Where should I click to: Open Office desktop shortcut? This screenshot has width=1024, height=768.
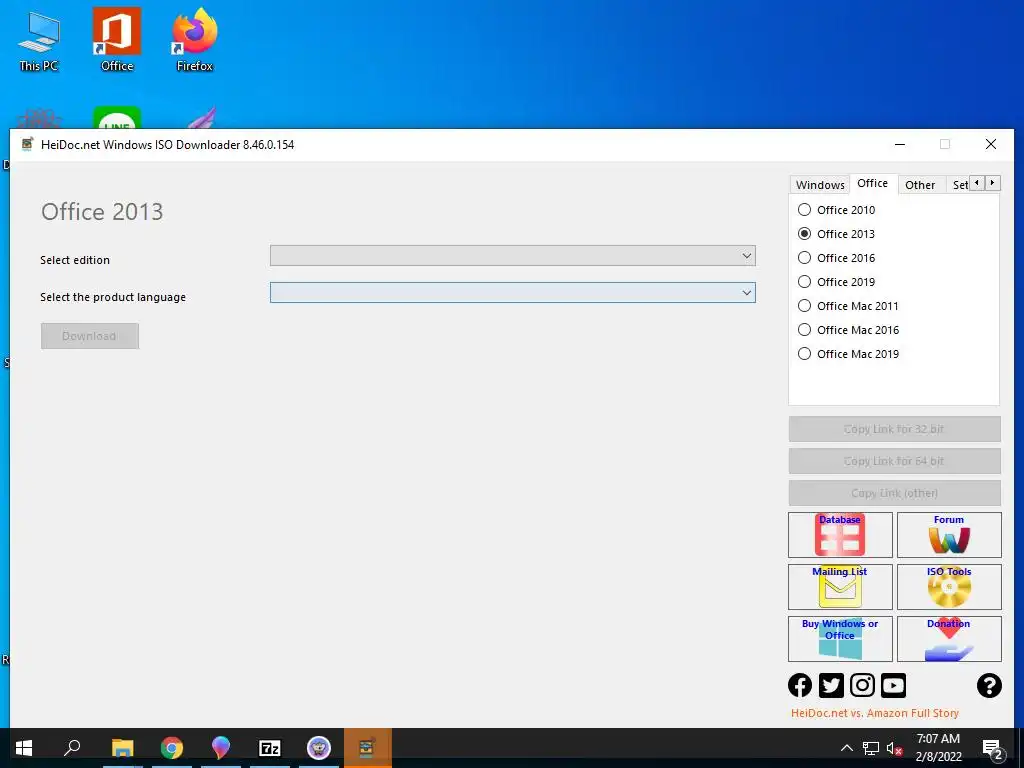pos(117,39)
